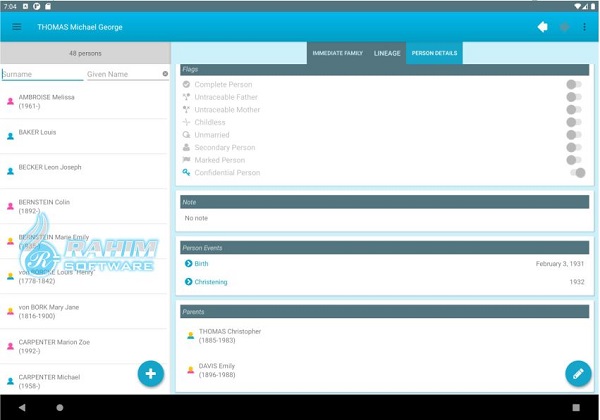600x420 pixels.
Task: Open the hamburger navigation menu
Action: (x=16, y=27)
